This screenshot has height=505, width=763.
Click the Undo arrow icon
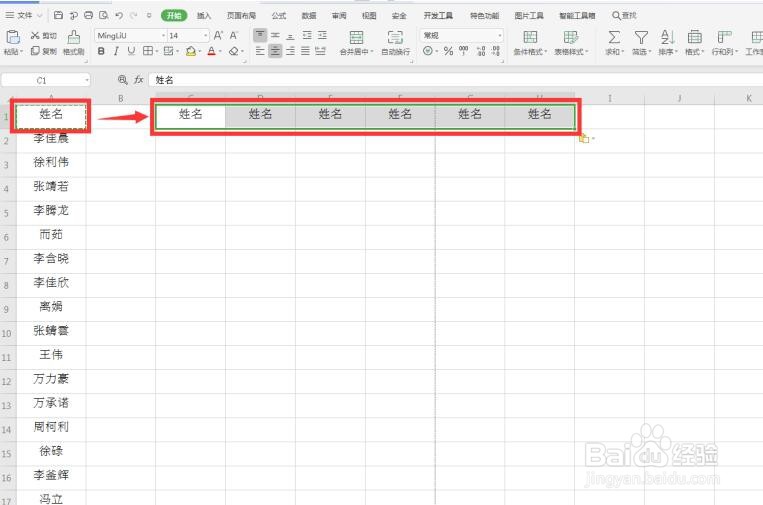tap(119, 16)
